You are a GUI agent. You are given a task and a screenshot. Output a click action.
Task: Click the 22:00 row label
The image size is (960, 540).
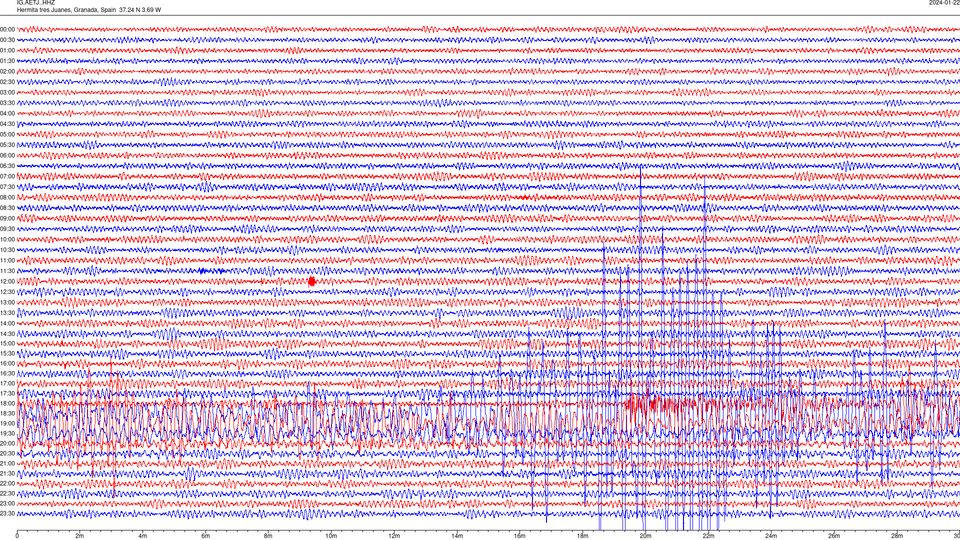[x=7, y=484]
